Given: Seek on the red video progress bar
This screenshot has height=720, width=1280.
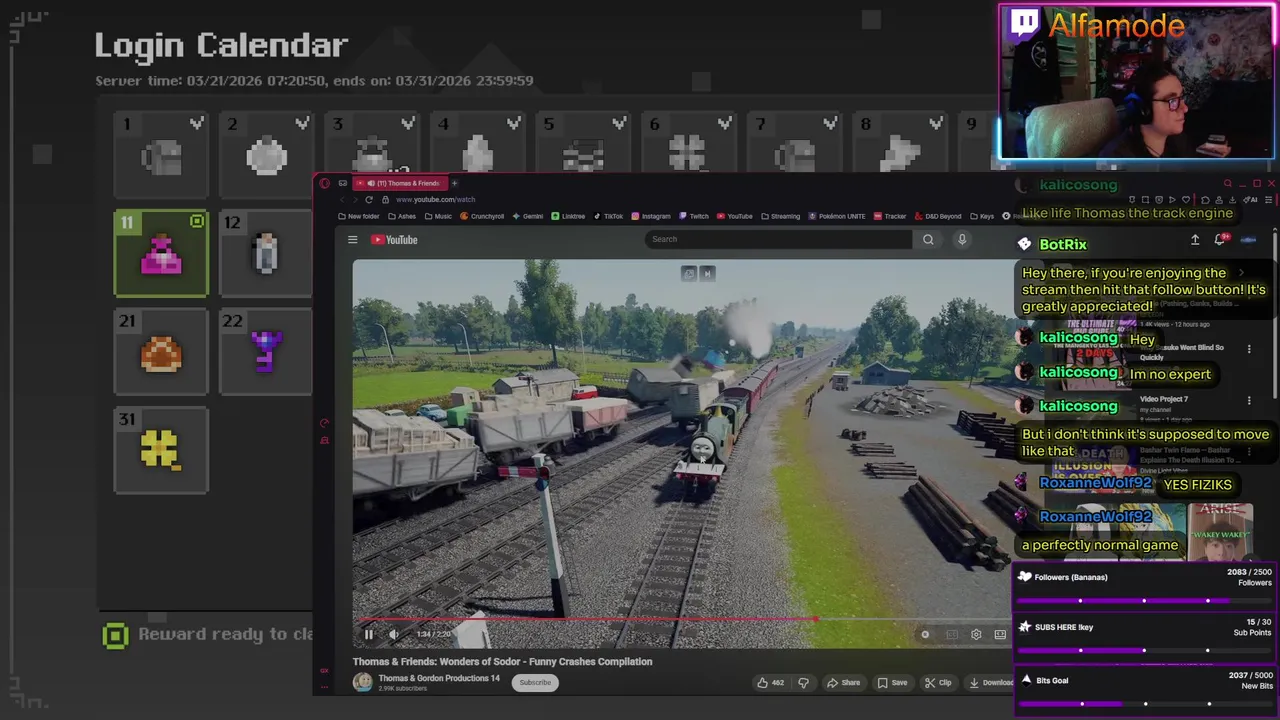Looking at the screenshot, I should coord(682,619).
